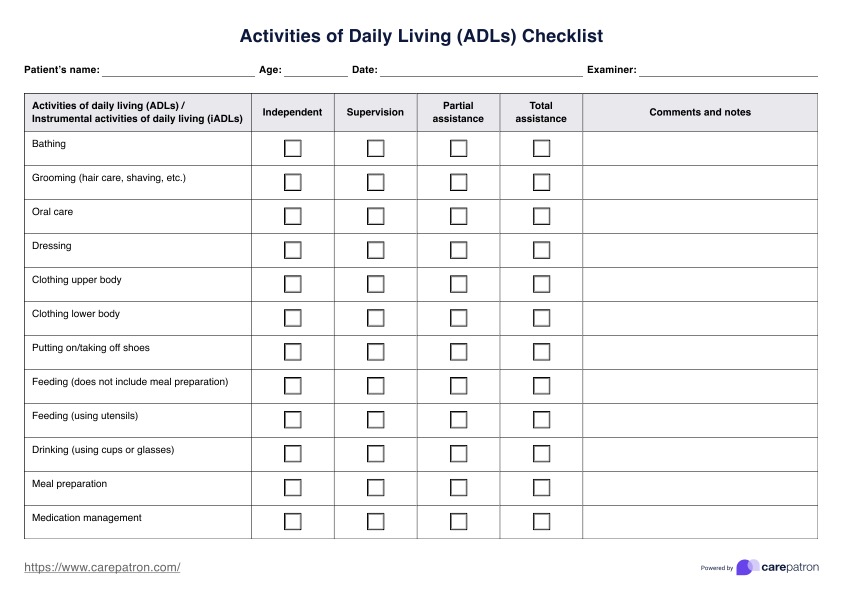Open the carepatron.com website link
The image size is (842, 595).
[102, 567]
